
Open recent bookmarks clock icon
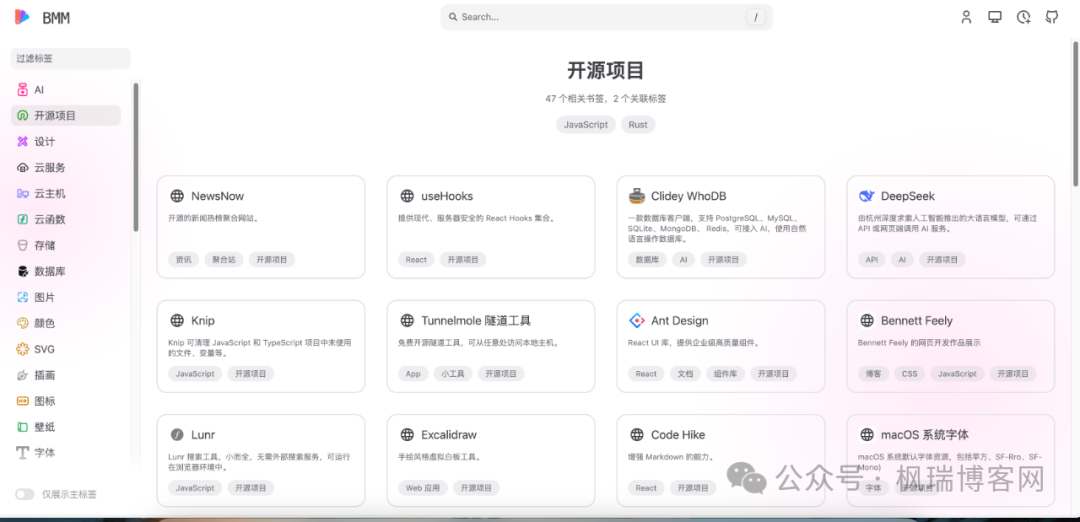[1024, 17]
